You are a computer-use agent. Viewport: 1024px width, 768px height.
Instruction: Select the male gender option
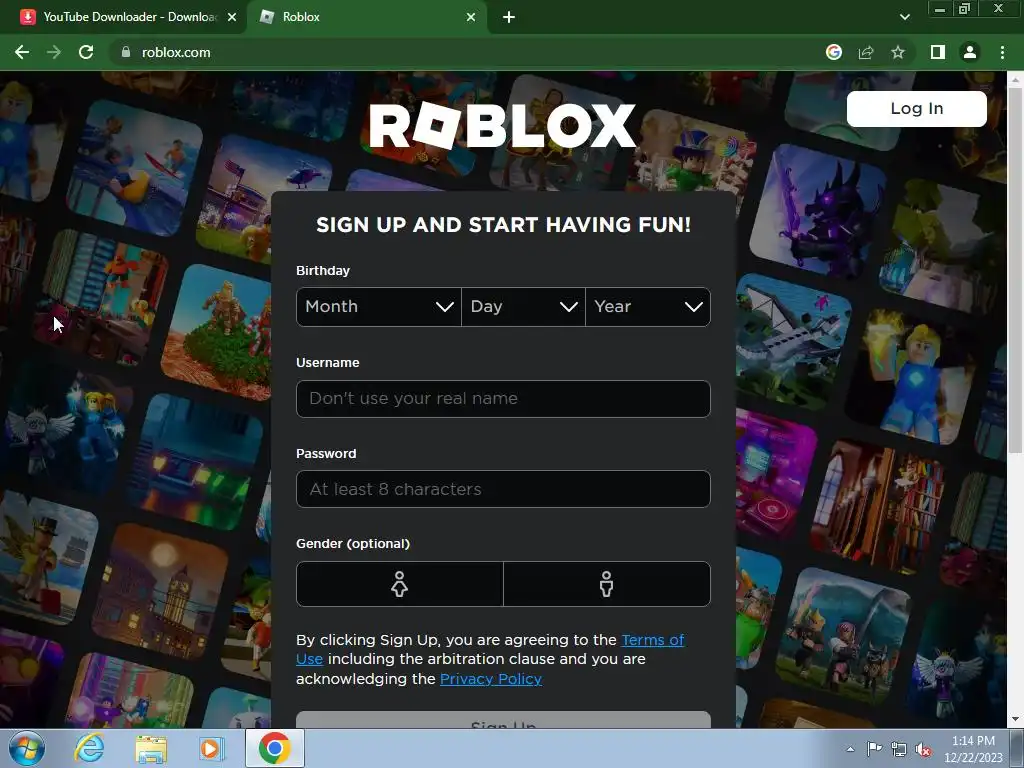point(607,584)
